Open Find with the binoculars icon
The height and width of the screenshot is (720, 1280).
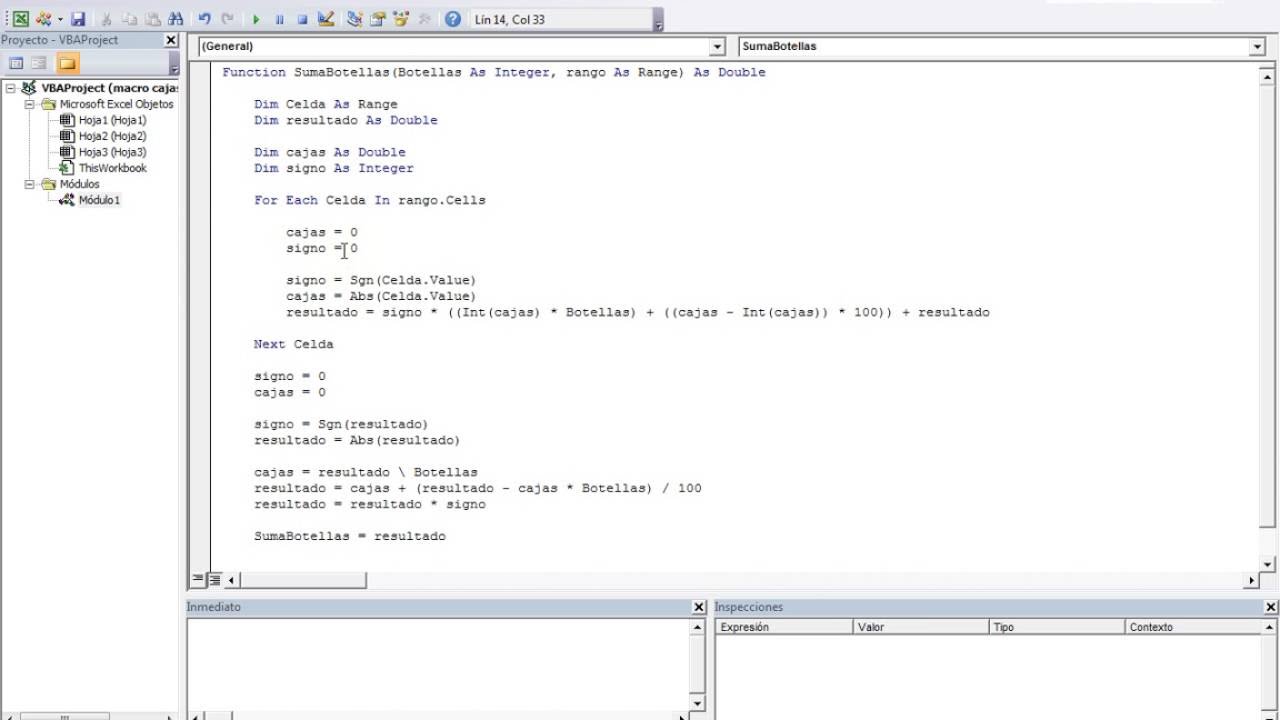click(x=175, y=19)
